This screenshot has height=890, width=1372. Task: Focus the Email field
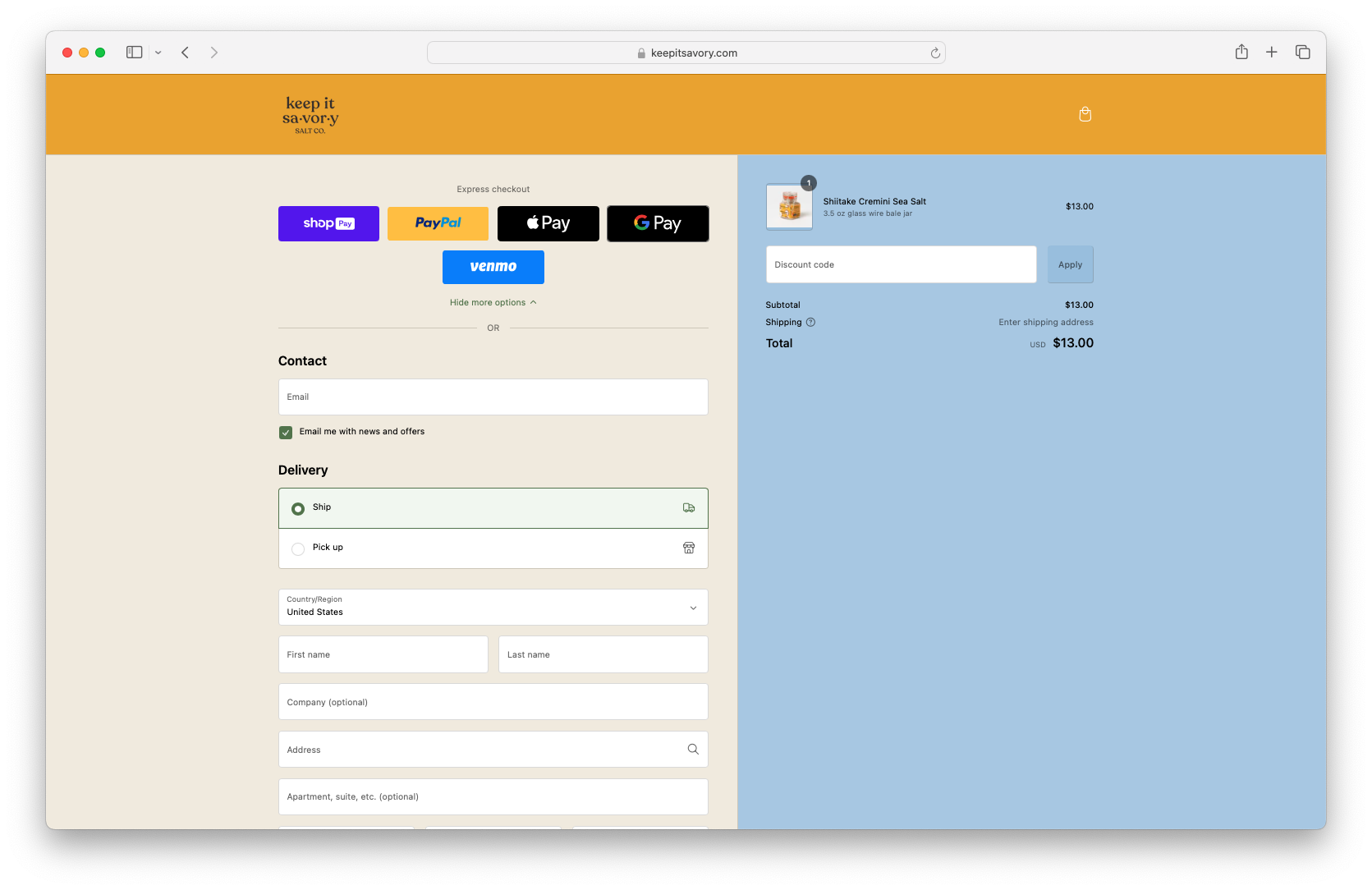(493, 397)
